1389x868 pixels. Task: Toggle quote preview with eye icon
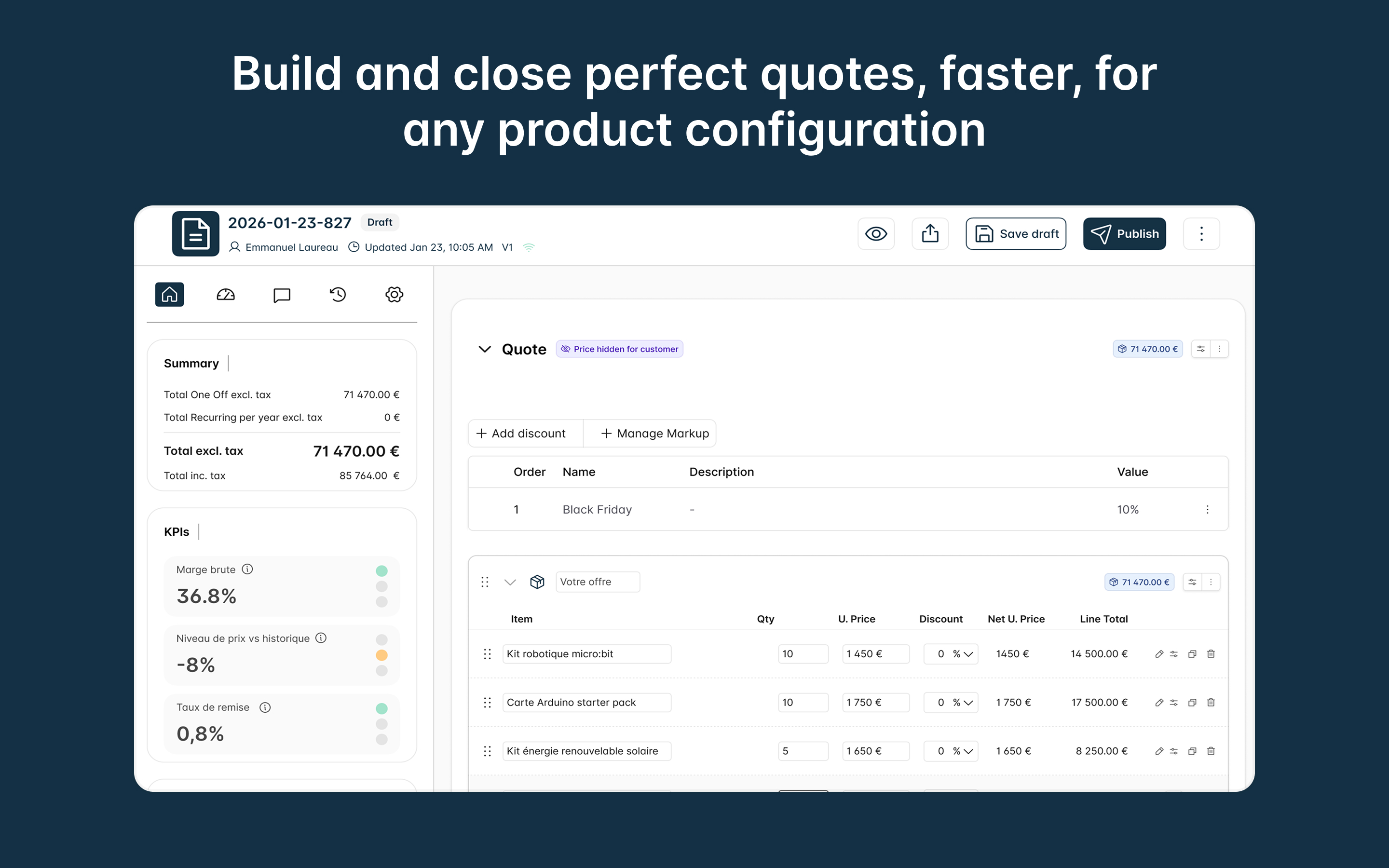pos(876,234)
